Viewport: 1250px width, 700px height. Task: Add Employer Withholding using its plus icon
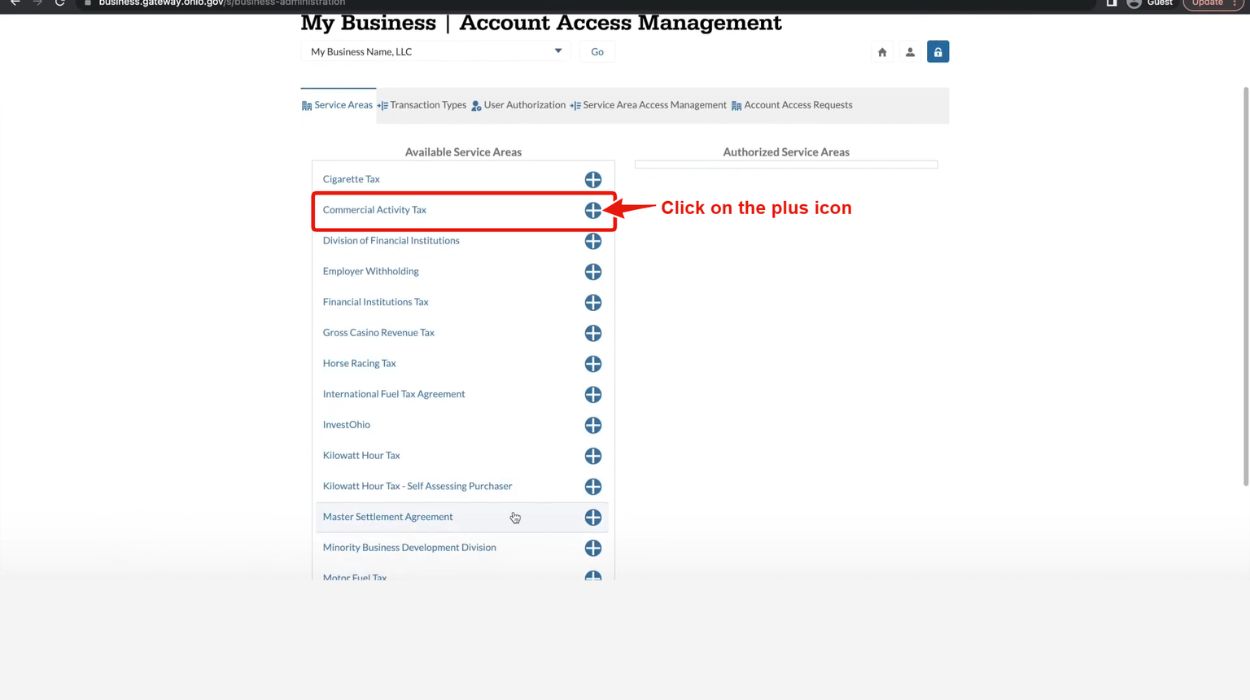tap(593, 271)
